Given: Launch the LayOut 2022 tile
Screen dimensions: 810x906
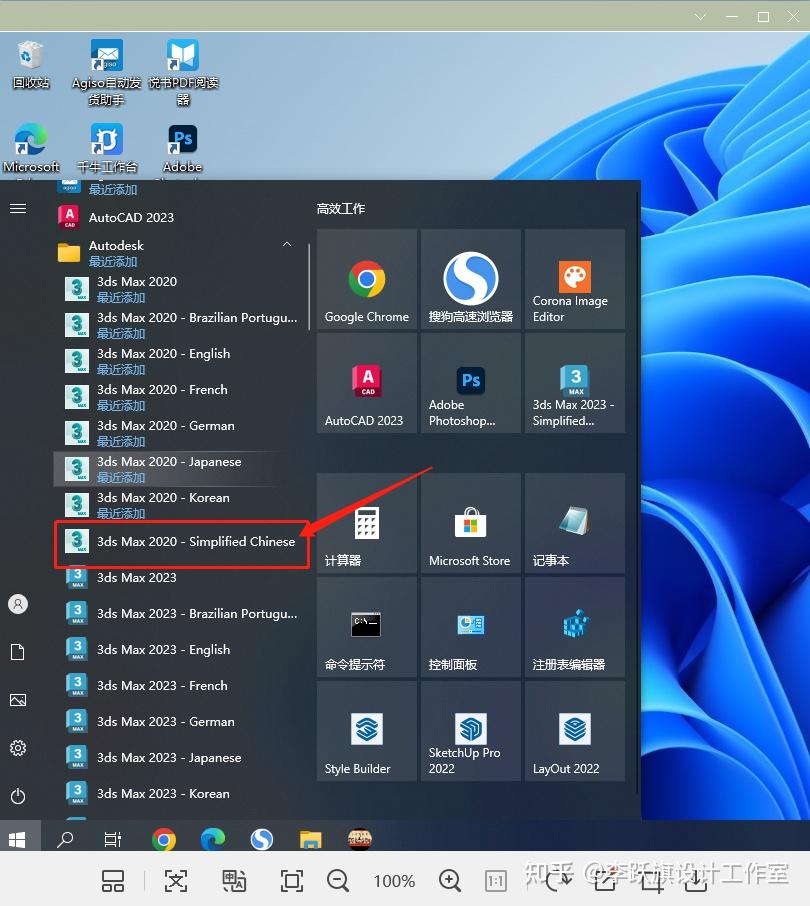Looking at the screenshot, I should [x=575, y=732].
